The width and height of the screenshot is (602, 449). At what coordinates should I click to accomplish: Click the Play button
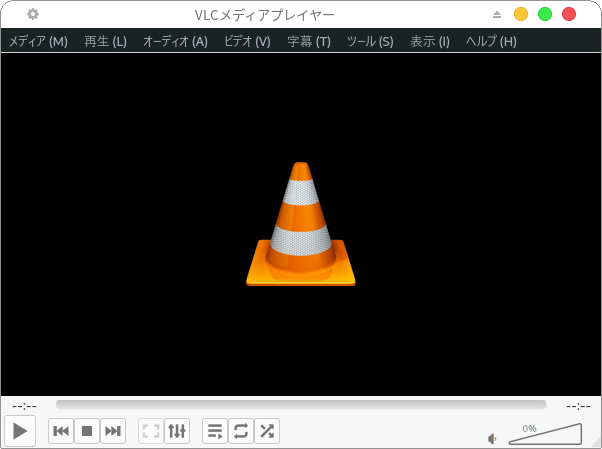tap(20, 431)
